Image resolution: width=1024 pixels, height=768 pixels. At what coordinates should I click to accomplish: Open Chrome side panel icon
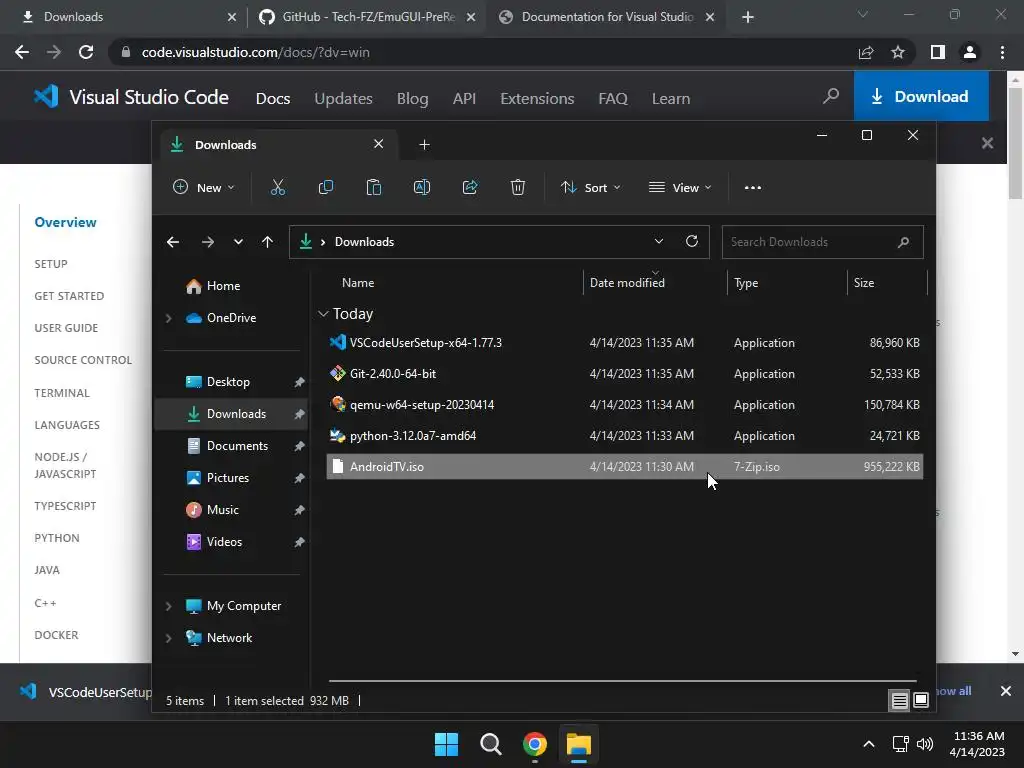pyautogui.click(x=938, y=52)
